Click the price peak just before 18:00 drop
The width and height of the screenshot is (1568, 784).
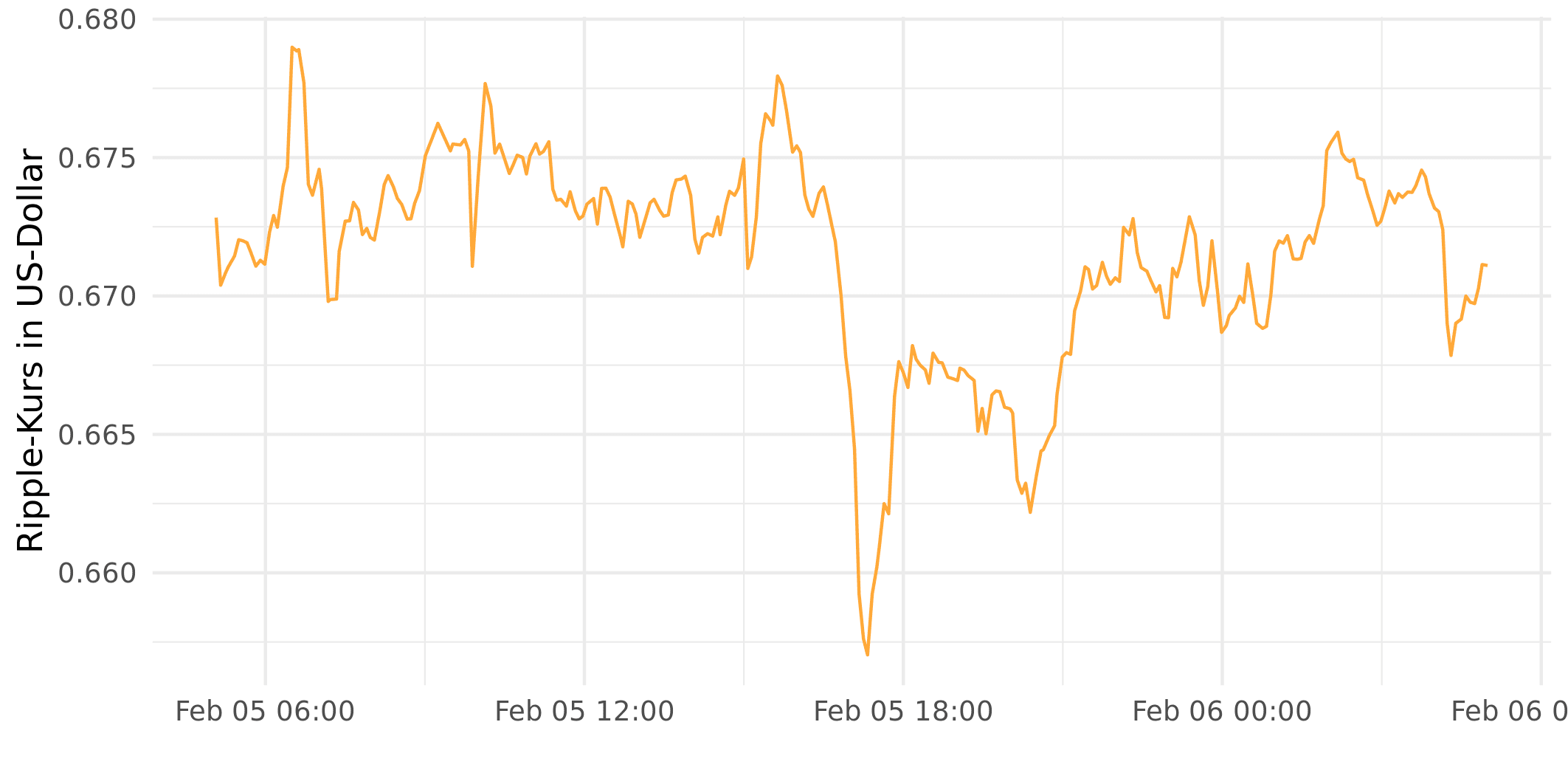[778, 76]
